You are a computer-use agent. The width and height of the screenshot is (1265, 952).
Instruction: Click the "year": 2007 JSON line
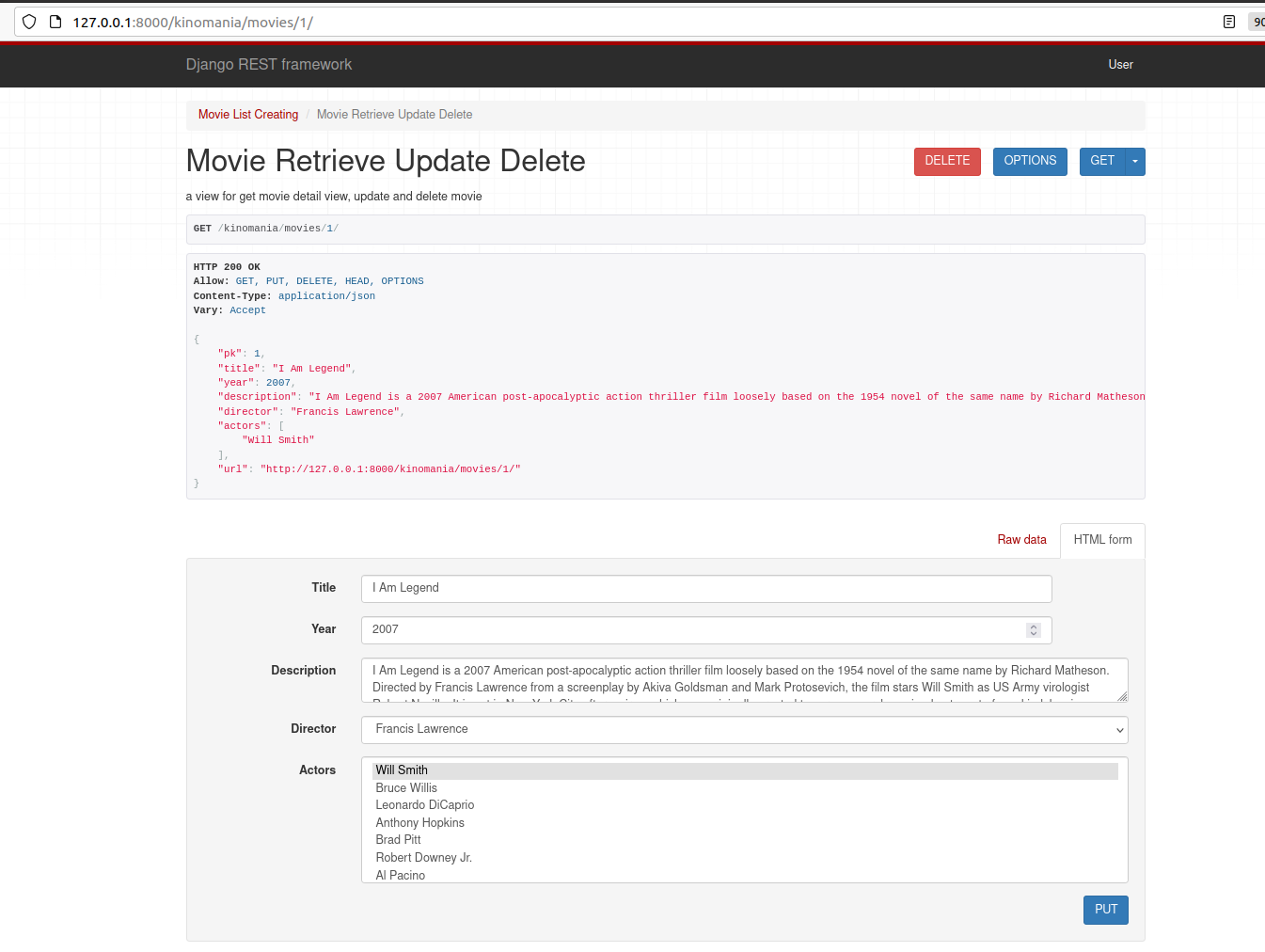click(257, 383)
